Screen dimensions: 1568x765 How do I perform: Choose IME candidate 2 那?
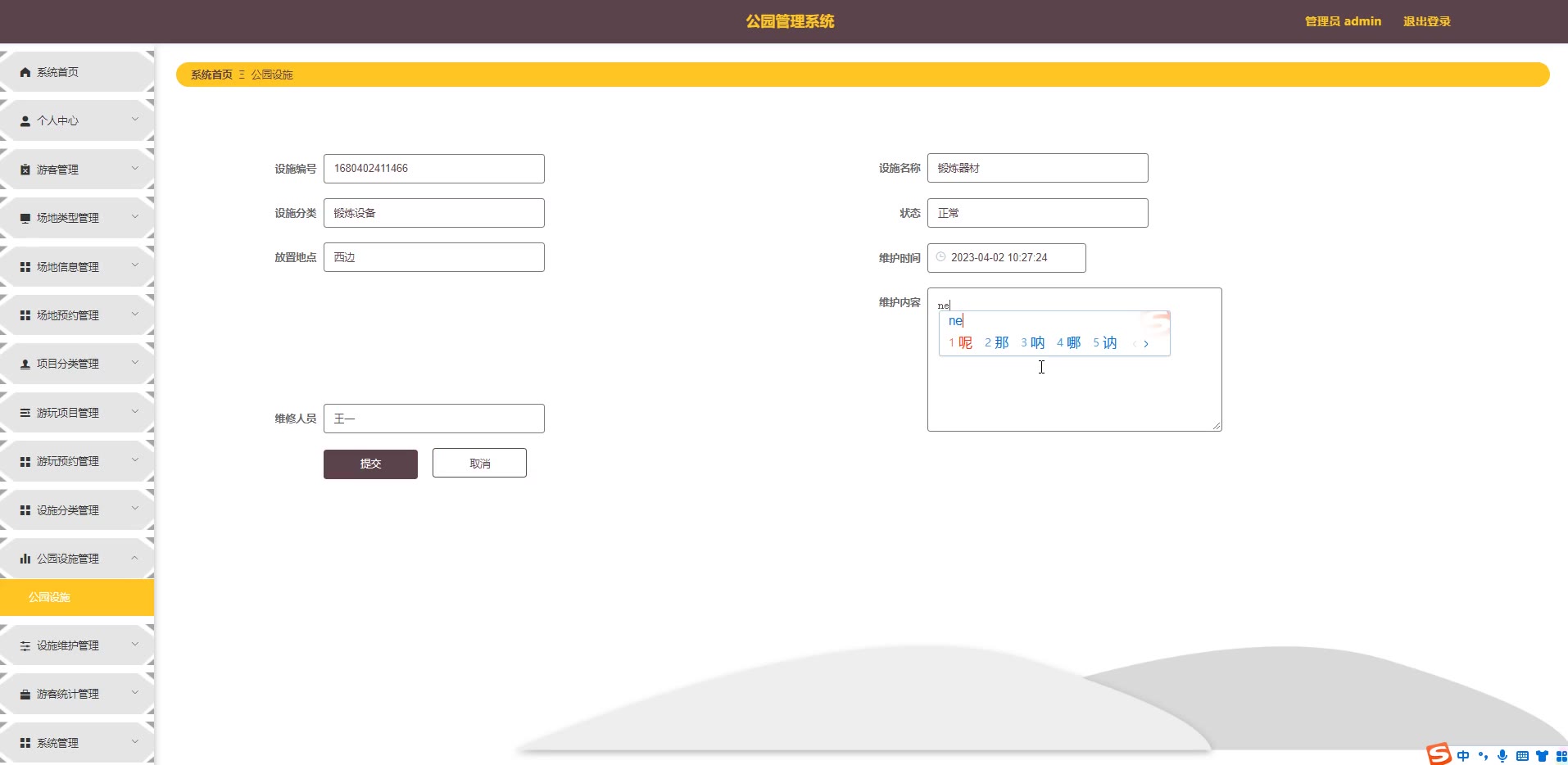[x=997, y=343]
